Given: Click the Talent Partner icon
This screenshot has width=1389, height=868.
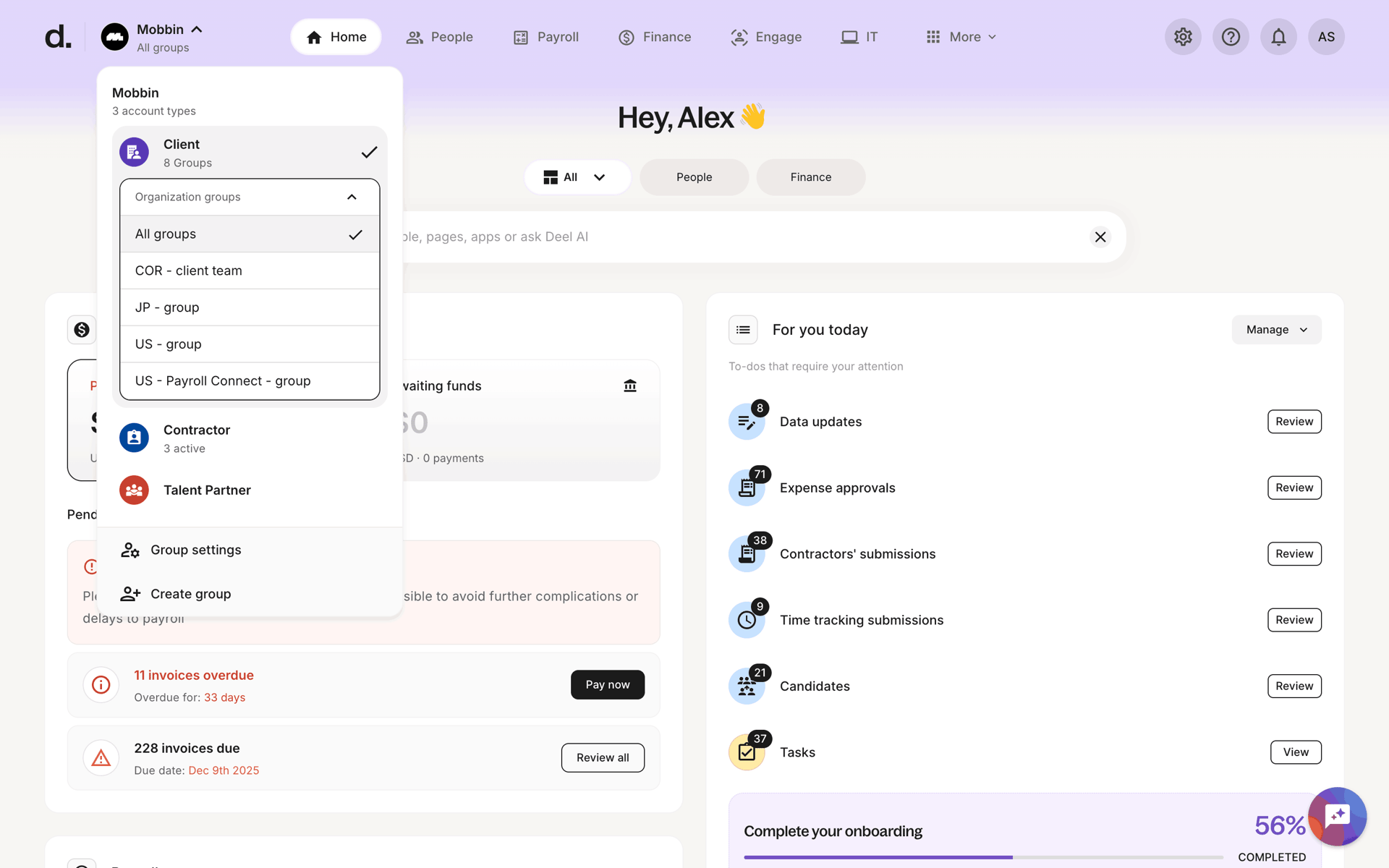Looking at the screenshot, I should pyautogui.click(x=134, y=490).
